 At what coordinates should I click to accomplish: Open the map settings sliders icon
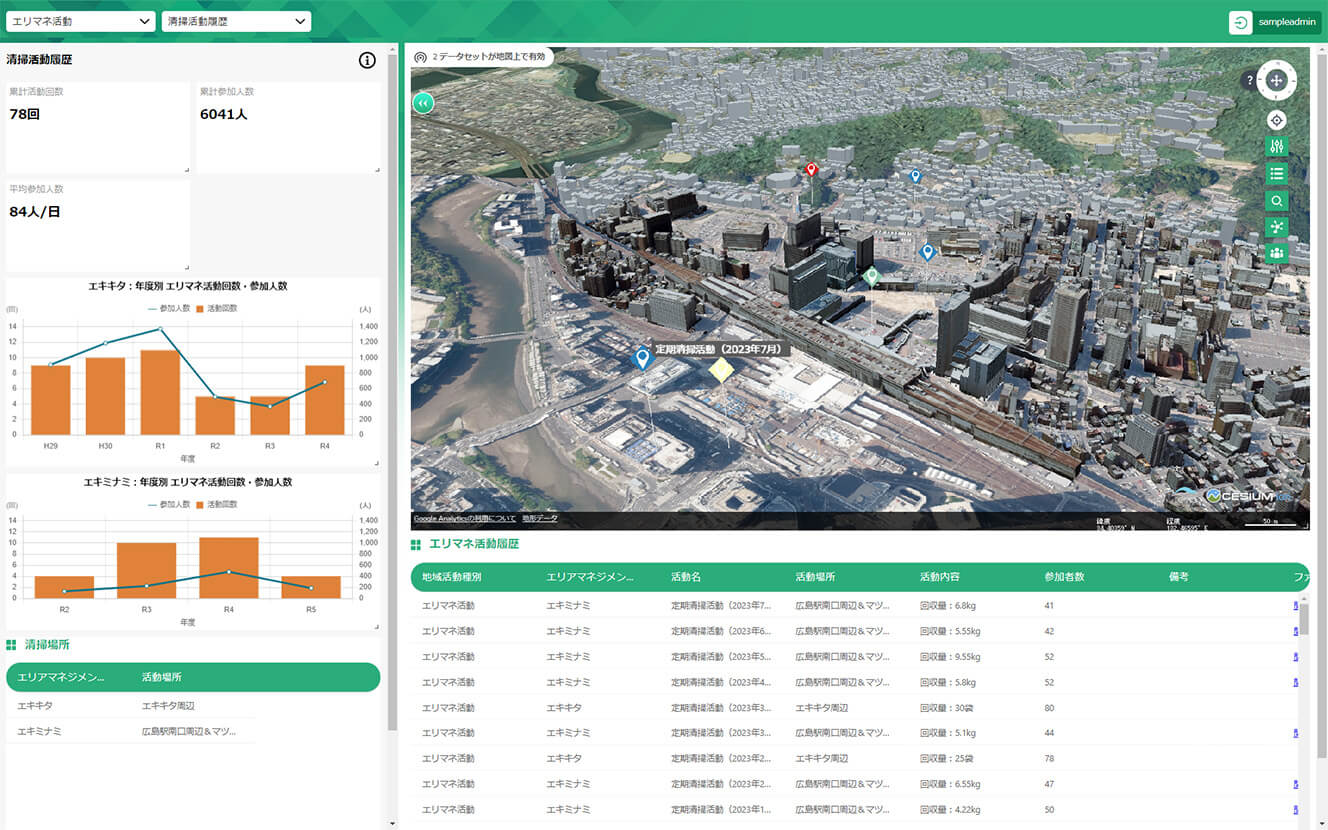(x=1276, y=147)
